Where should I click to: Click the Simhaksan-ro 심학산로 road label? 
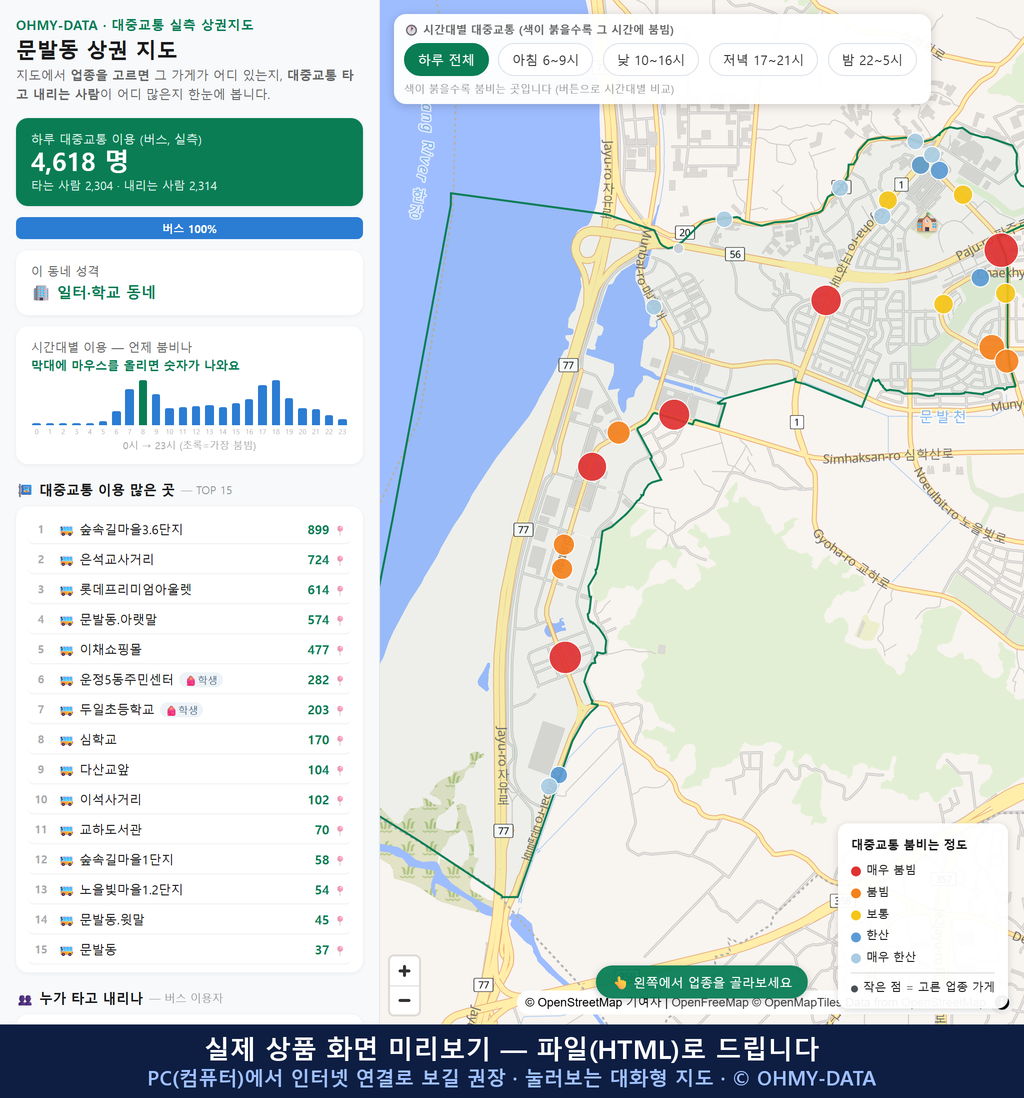click(887, 456)
